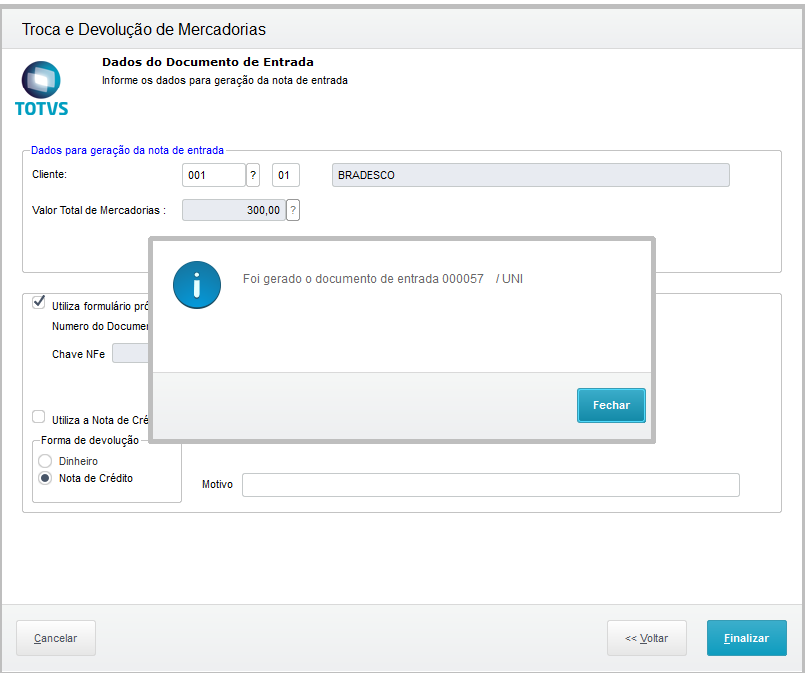Click the BRADESCO client name field

(530, 176)
